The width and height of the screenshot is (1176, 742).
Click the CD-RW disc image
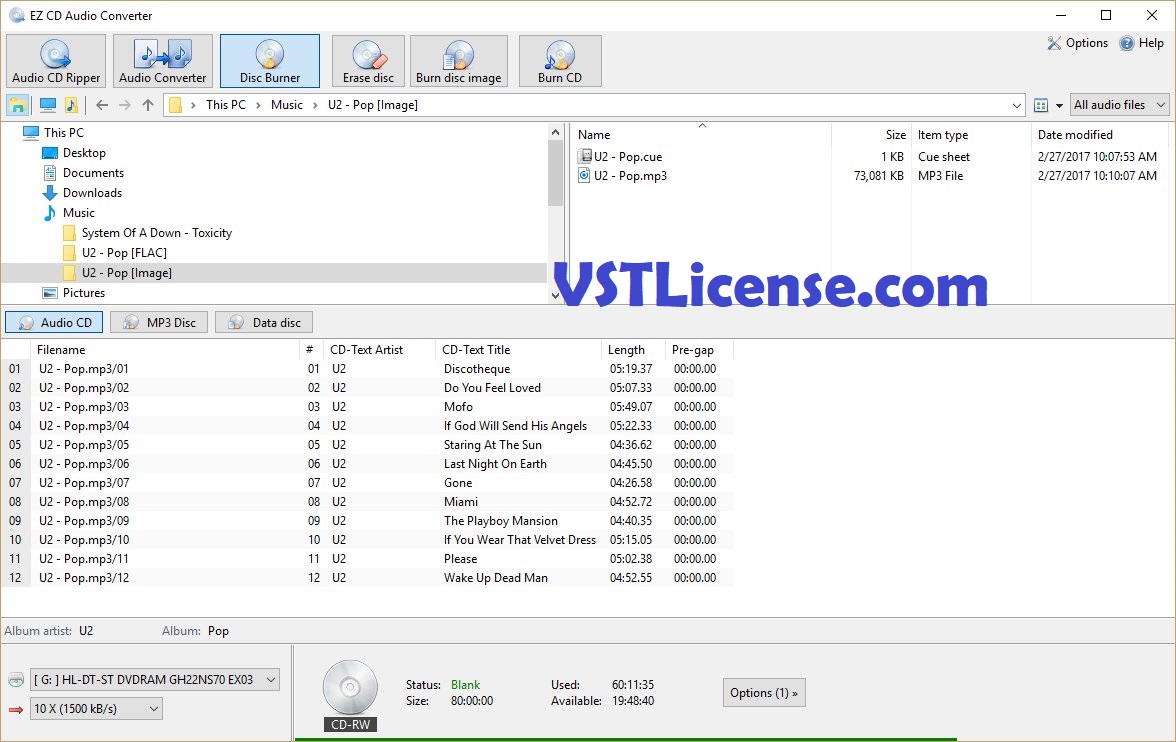(x=350, y=688)
